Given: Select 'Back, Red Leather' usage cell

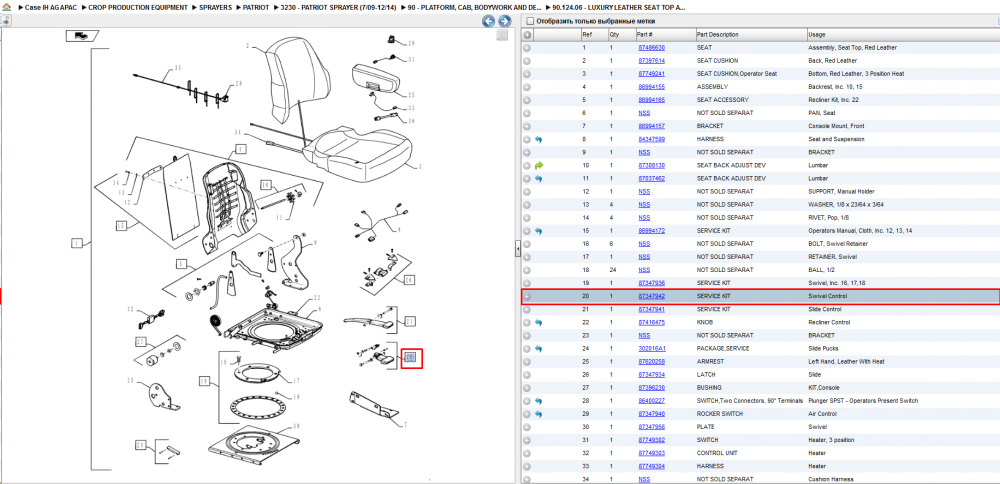Looking at the screenshot, I should pos(832,61).
